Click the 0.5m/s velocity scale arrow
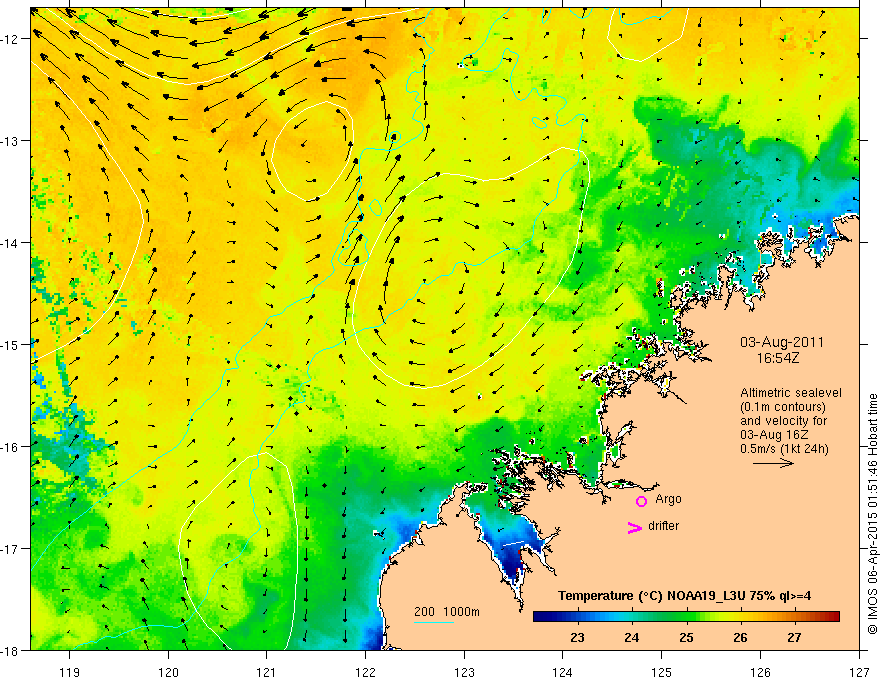This screenshot has height=680, width=880. point(773,463)
